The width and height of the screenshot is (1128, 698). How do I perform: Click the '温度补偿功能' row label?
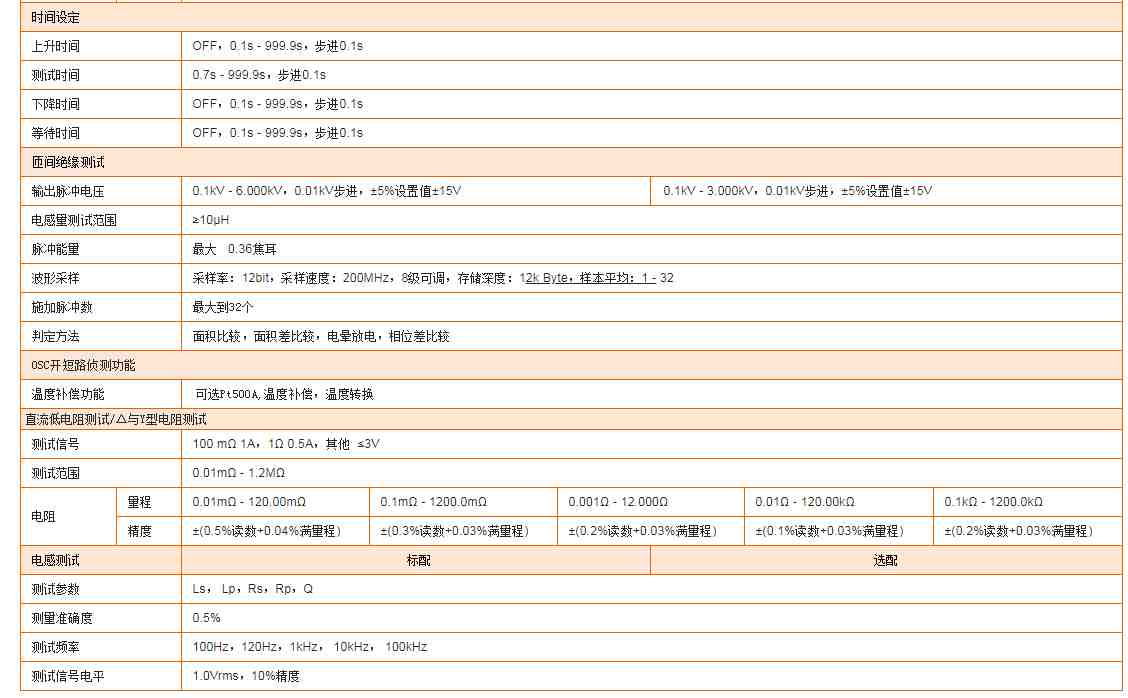pyautogui.click(x=68, y=394)
